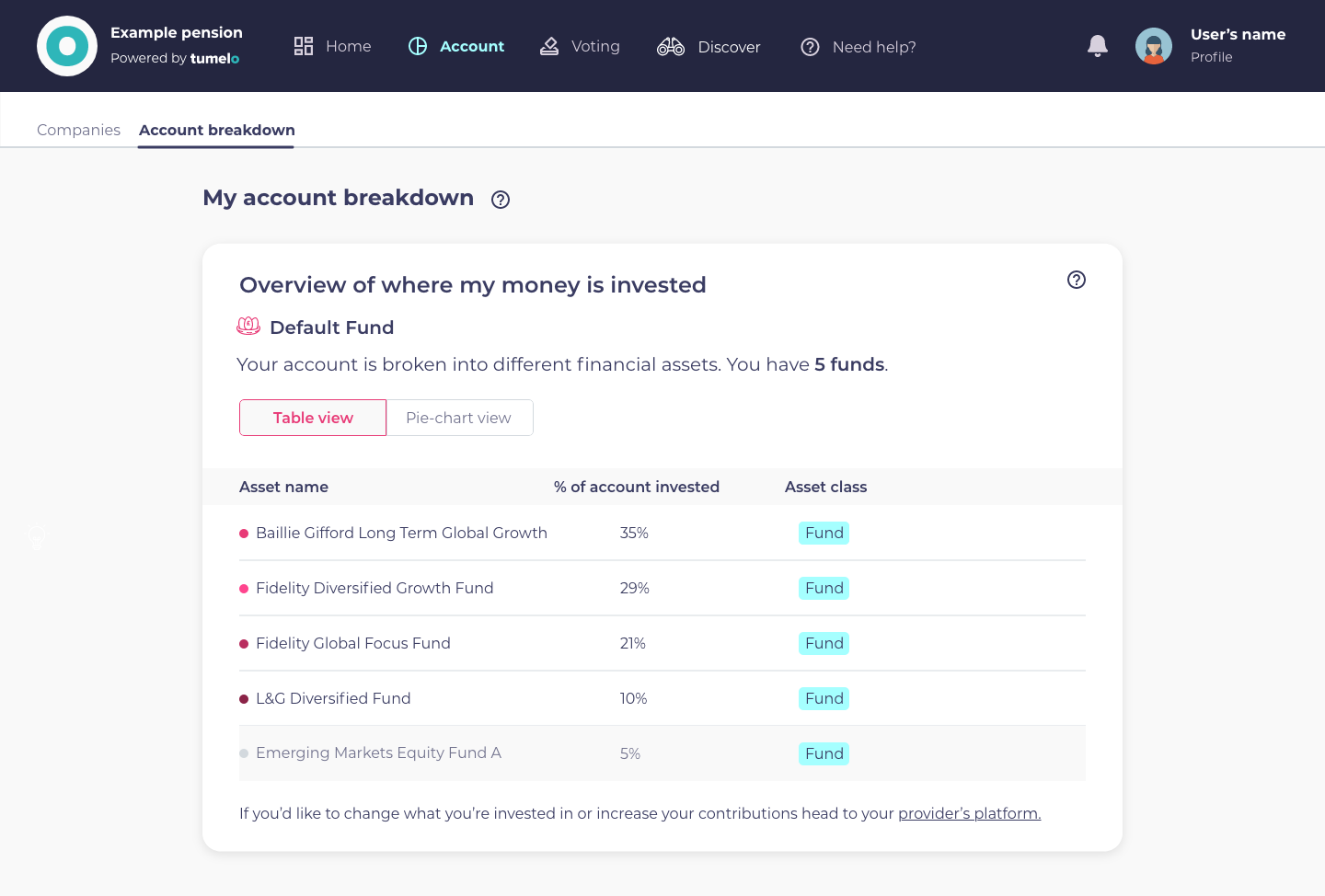Click the 35% value
Image resolution: width=1325 pixels, height=896 pixels.
pyautogui.click(x=634, y=533)
